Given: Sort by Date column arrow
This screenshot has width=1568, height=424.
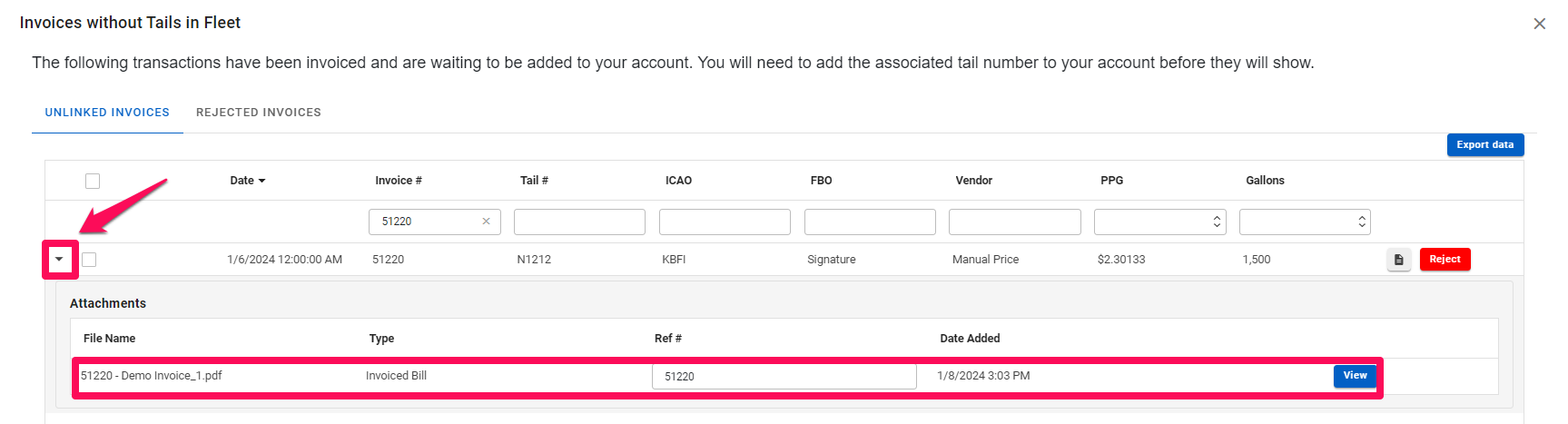Looking at the screenshot, I should tap(261, 181).
